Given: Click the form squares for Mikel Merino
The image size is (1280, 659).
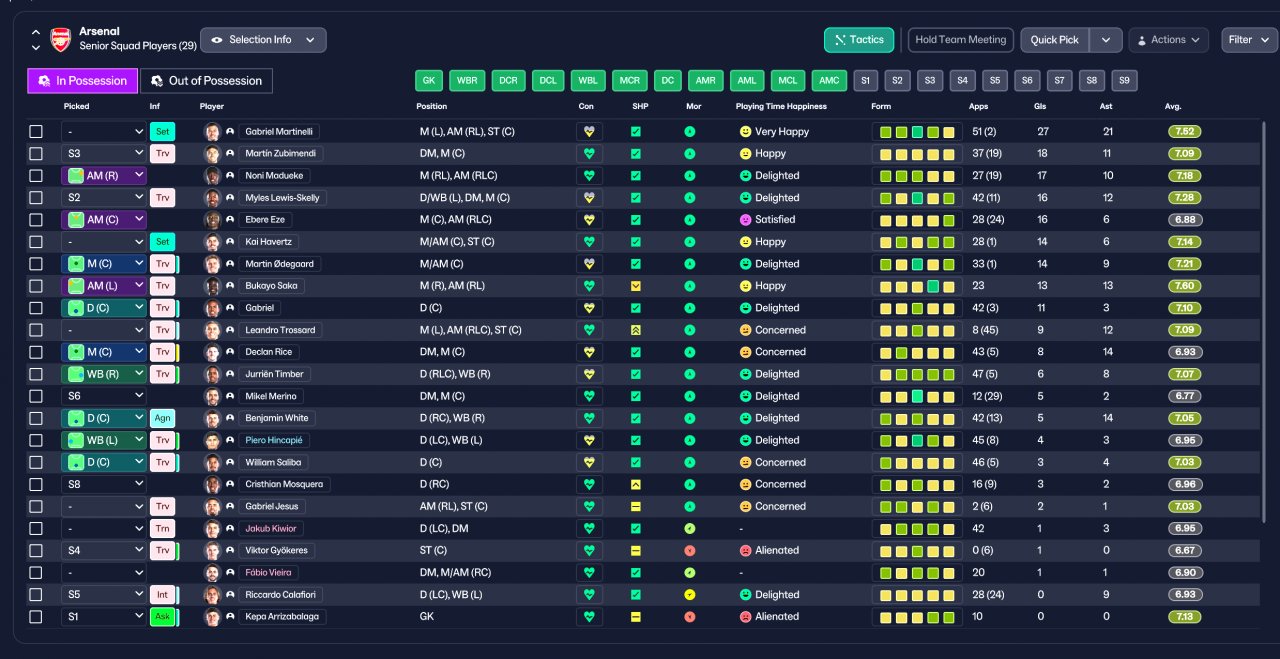Looking at the screenshot, I should (x=916, y=396).
